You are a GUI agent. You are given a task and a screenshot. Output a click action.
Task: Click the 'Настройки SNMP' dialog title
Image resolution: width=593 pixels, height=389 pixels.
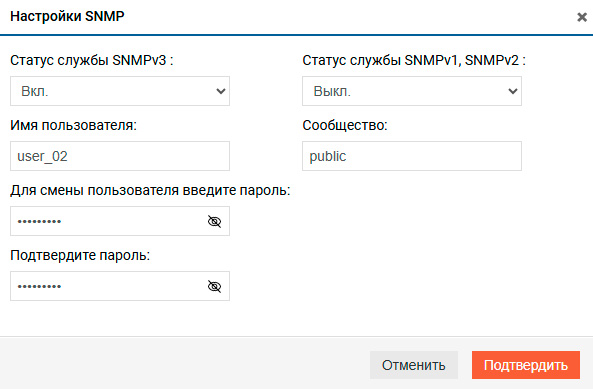(67, 16)
